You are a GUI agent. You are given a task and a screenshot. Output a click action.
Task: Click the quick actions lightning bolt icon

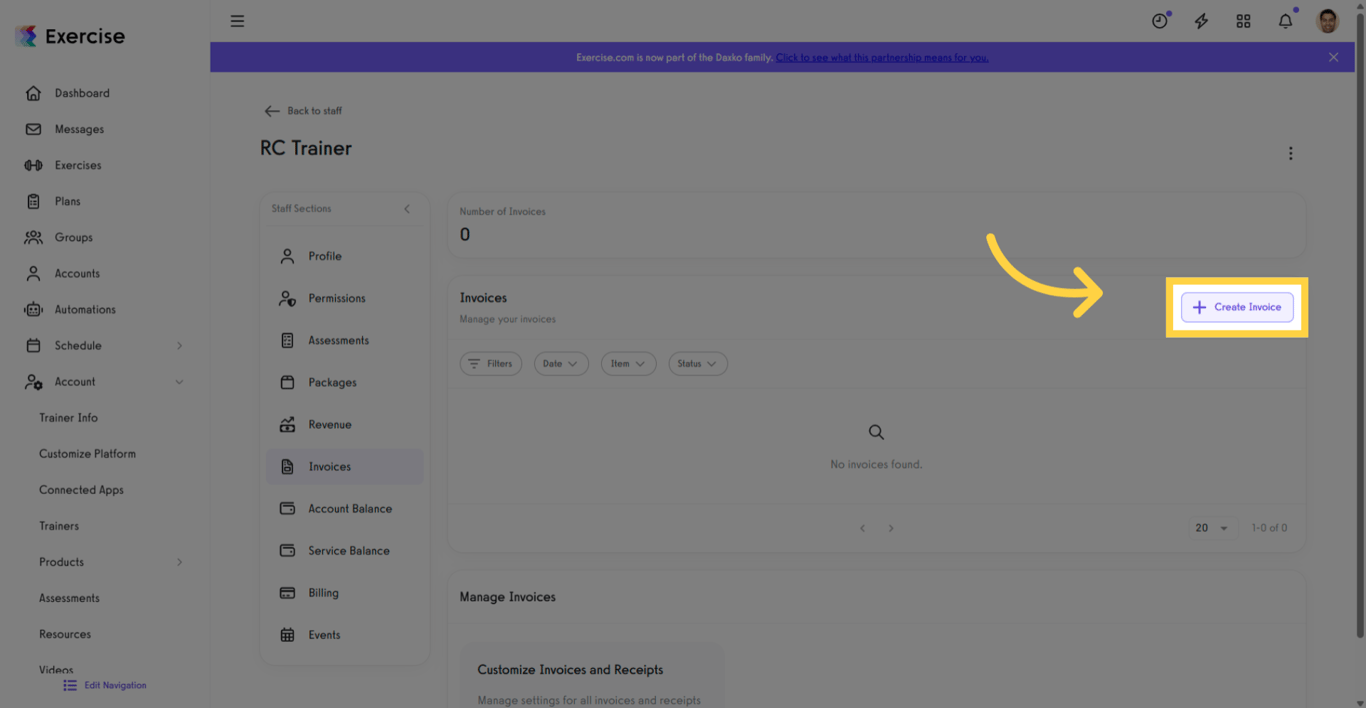tap(1201, 20)
